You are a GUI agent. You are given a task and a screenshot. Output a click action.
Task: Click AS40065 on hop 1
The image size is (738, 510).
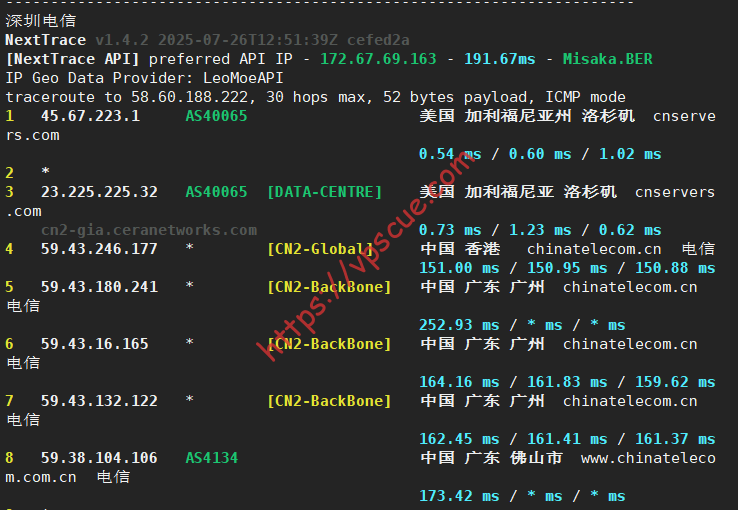click(216, 116)
